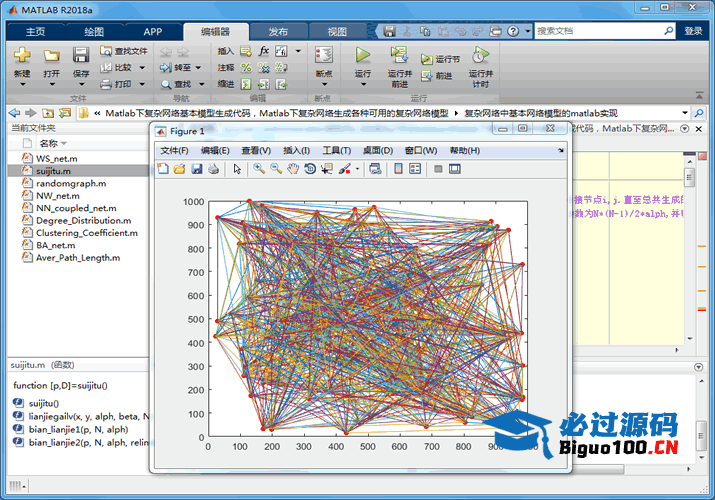
Task: Click the suijitu() function in details panel
Action: (x=44, y=403)
